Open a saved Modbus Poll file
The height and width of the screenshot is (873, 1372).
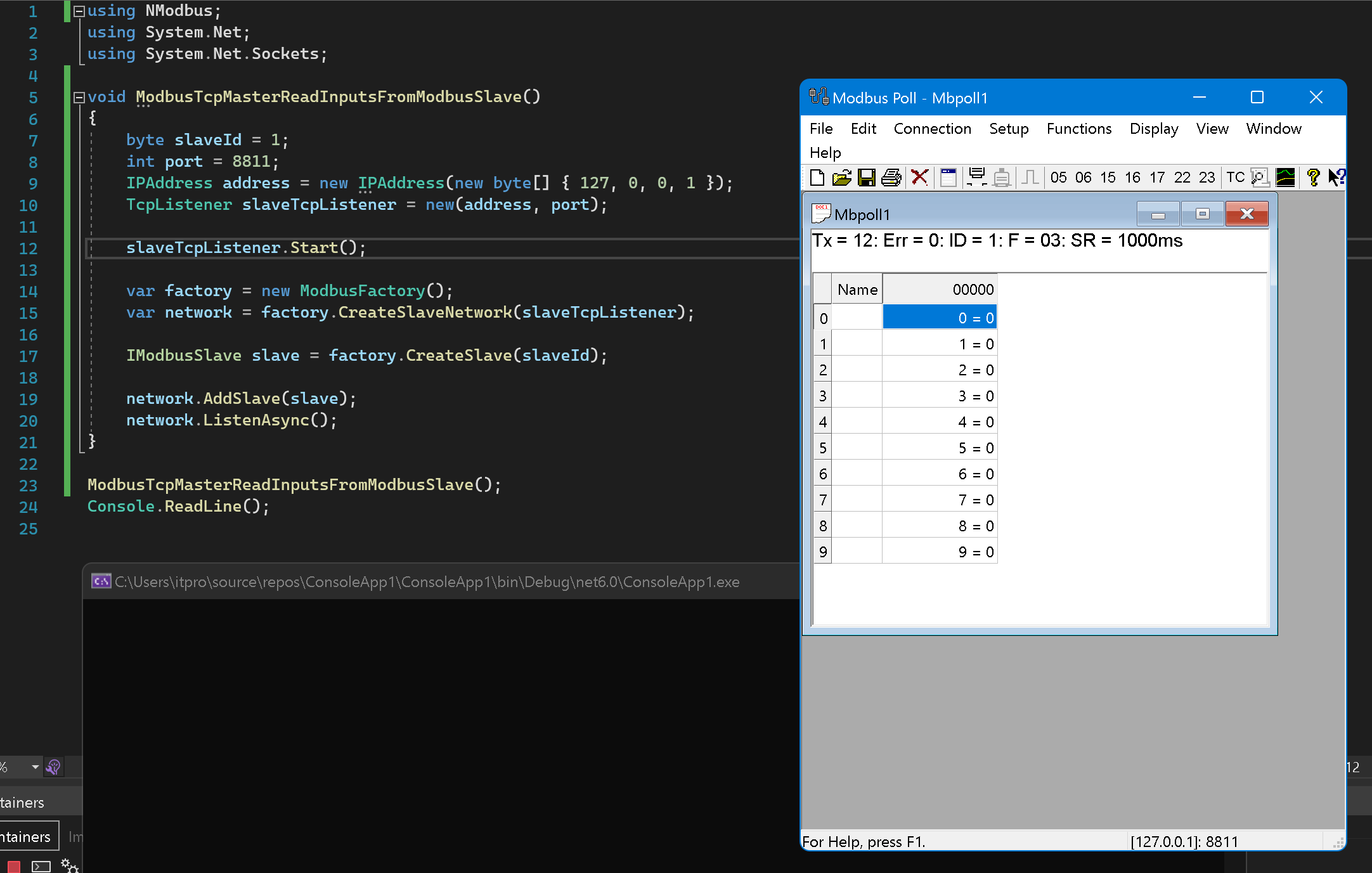pyautogui.click(x=842, y=178)
